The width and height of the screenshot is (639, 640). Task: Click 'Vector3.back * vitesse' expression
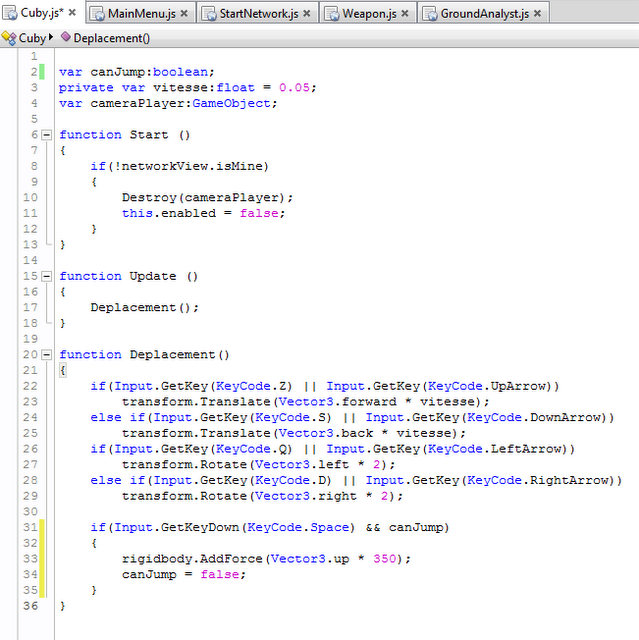tap(365, 433)
